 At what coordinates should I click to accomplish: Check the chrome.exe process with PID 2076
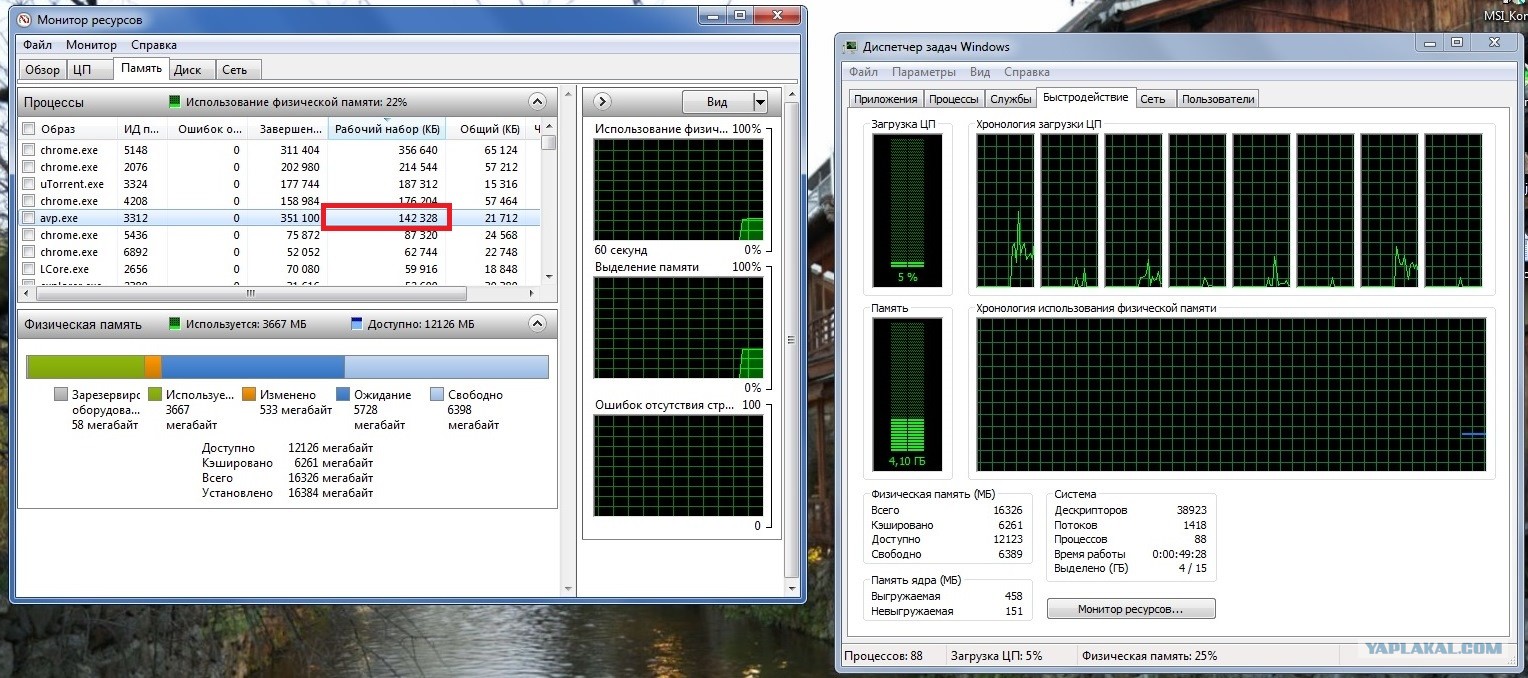pyautogui.click(x=29, y=167)
